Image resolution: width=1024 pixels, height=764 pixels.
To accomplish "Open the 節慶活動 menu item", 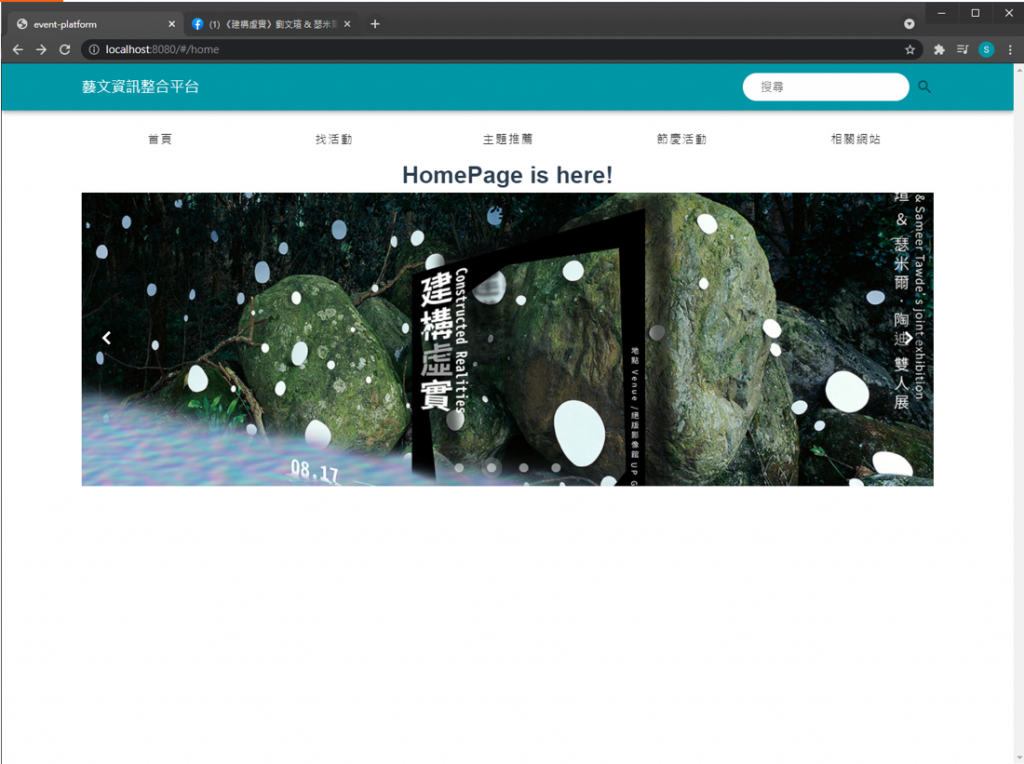I will [681, 139].
